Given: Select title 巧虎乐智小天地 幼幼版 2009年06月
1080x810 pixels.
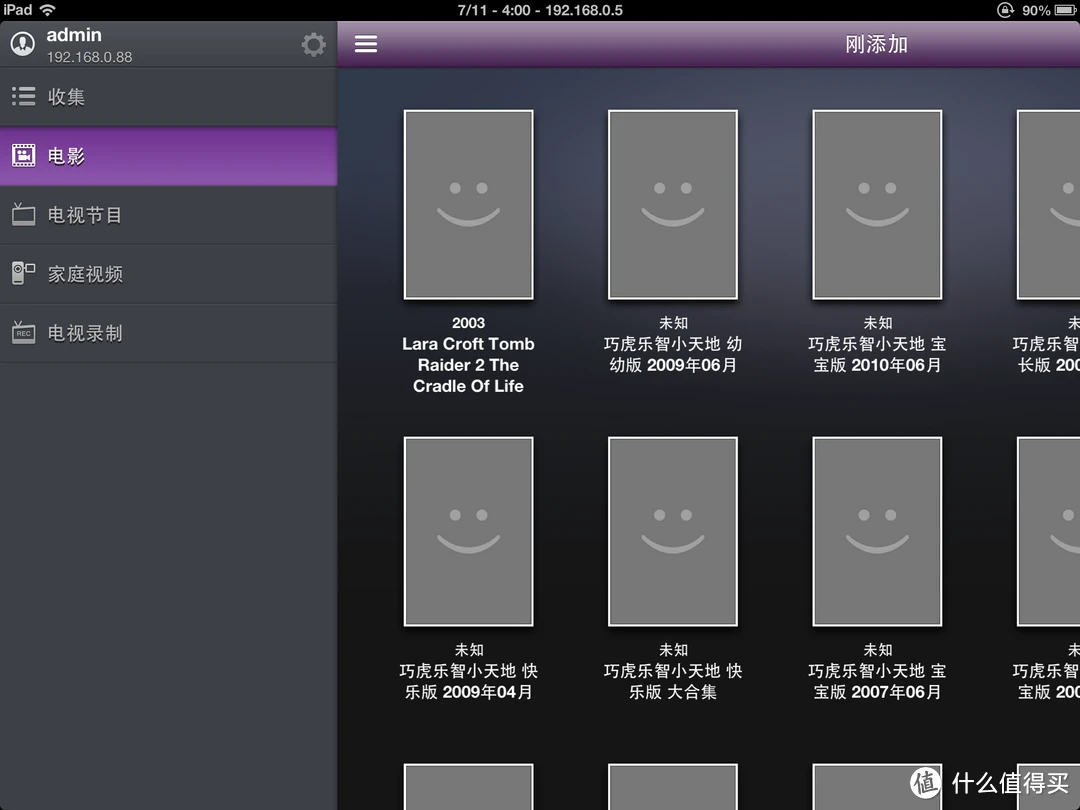Looking at the screenshot, I should point(673,354).
